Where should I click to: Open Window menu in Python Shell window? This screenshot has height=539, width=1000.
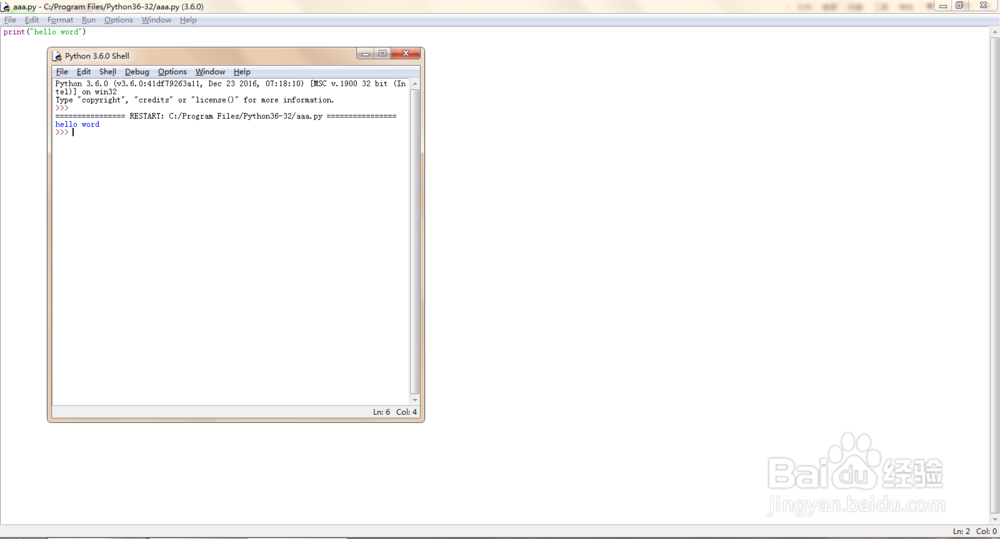click(210, 71)
